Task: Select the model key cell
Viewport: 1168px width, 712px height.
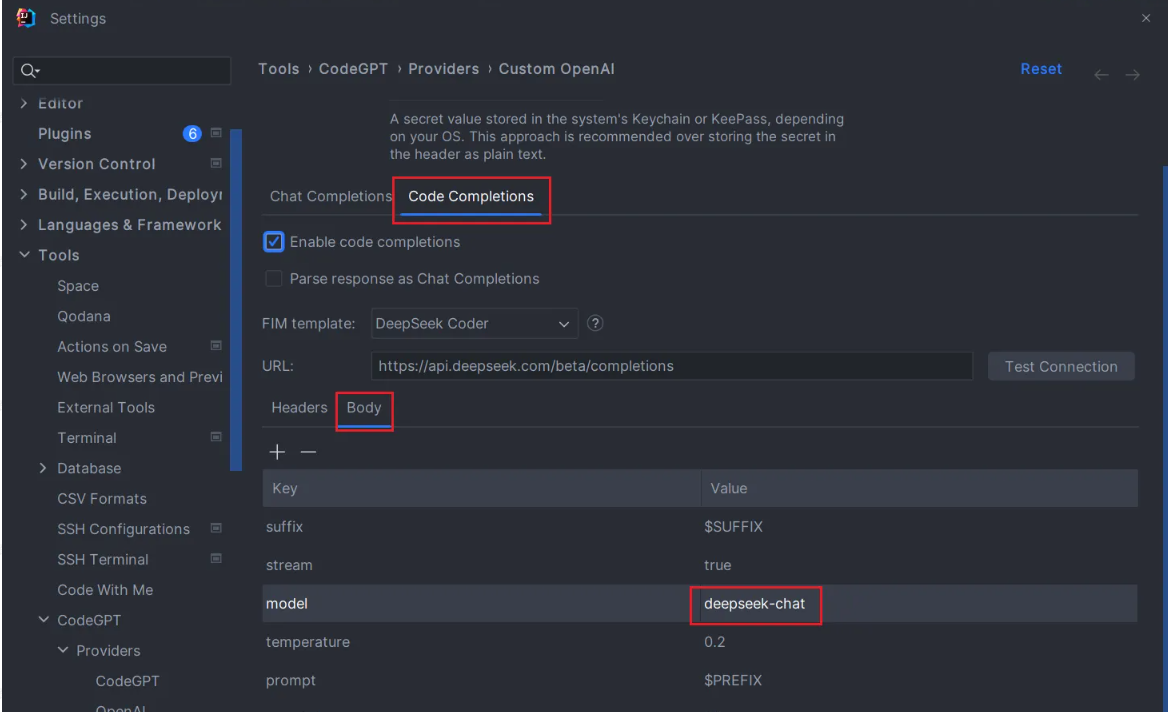Action: 482,604
